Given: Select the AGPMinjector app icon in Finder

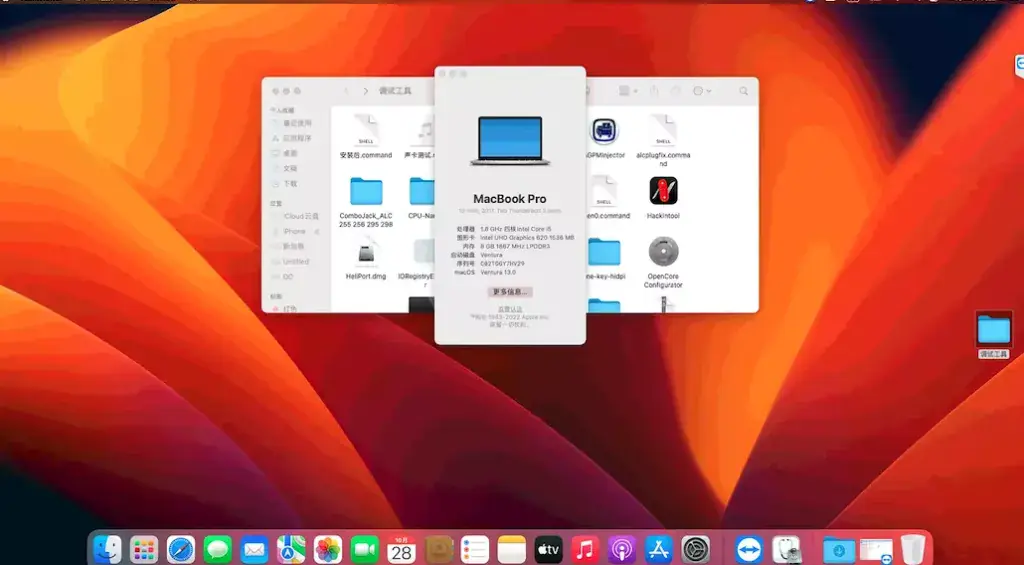Looking at the screenshot, I should 605,137.
